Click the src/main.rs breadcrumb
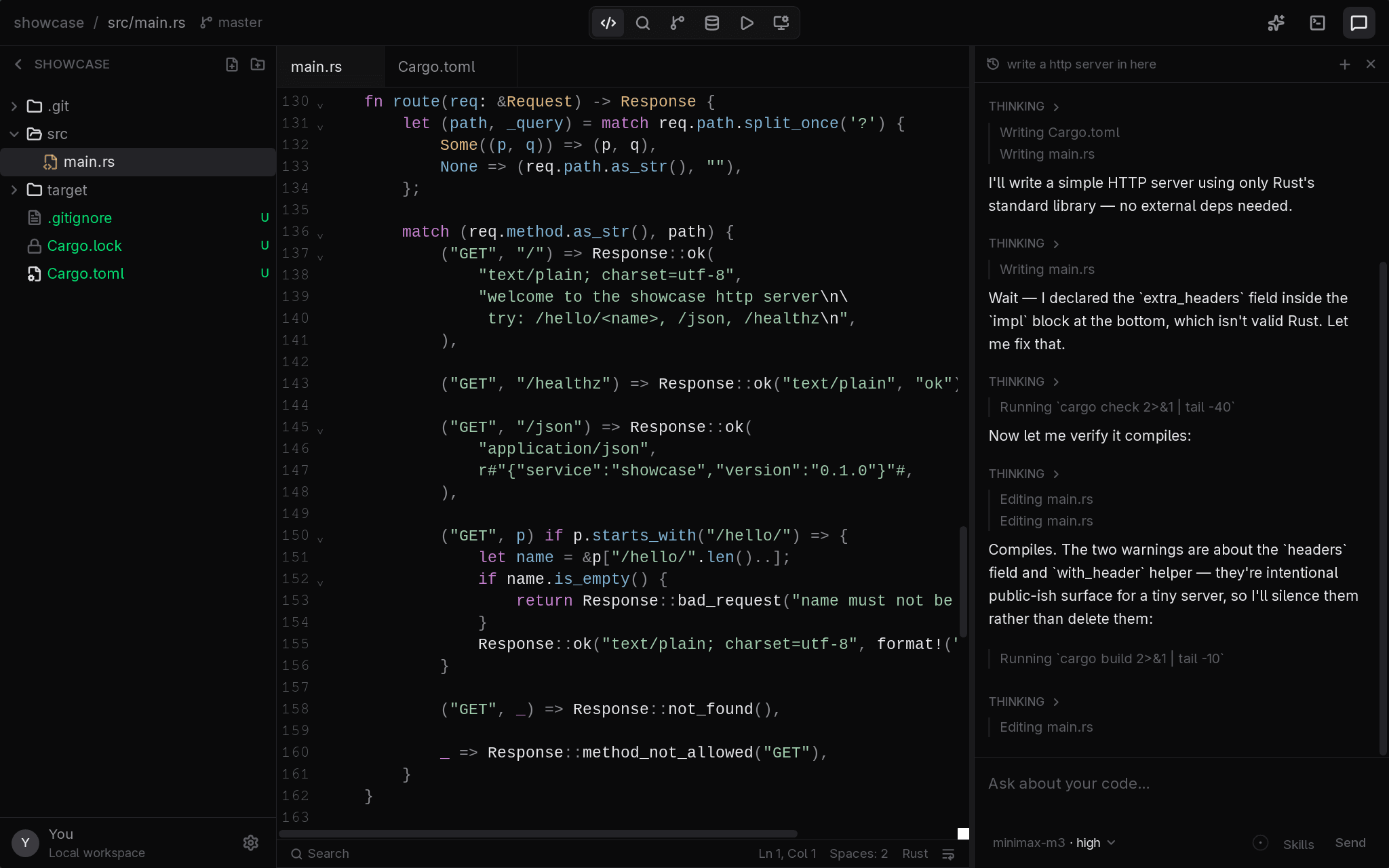The height and width of the screenshot is (868, 1389). [x=146, y=22]
